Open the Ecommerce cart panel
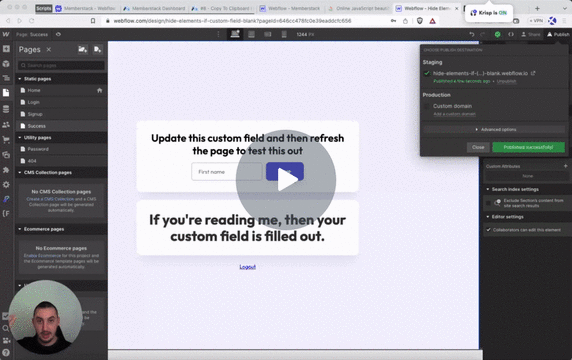The width and height of the screenshot is (572, 360). [x=6, y=139]
